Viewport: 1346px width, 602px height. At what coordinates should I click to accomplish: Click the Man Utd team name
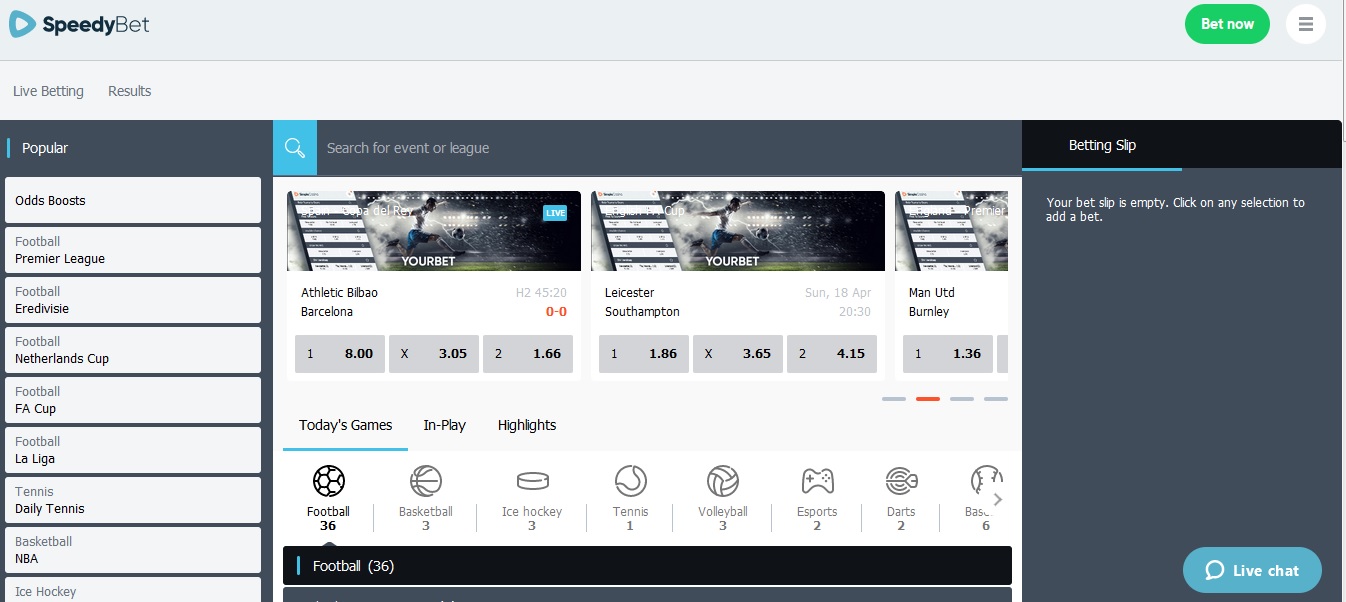[x=932, y=293]
